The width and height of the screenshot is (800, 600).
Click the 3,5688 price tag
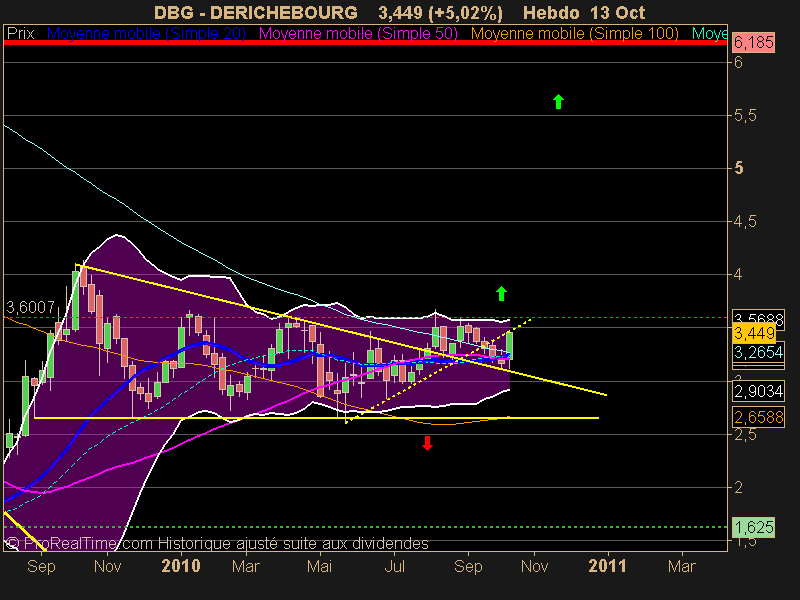click(x=759, y=319)
